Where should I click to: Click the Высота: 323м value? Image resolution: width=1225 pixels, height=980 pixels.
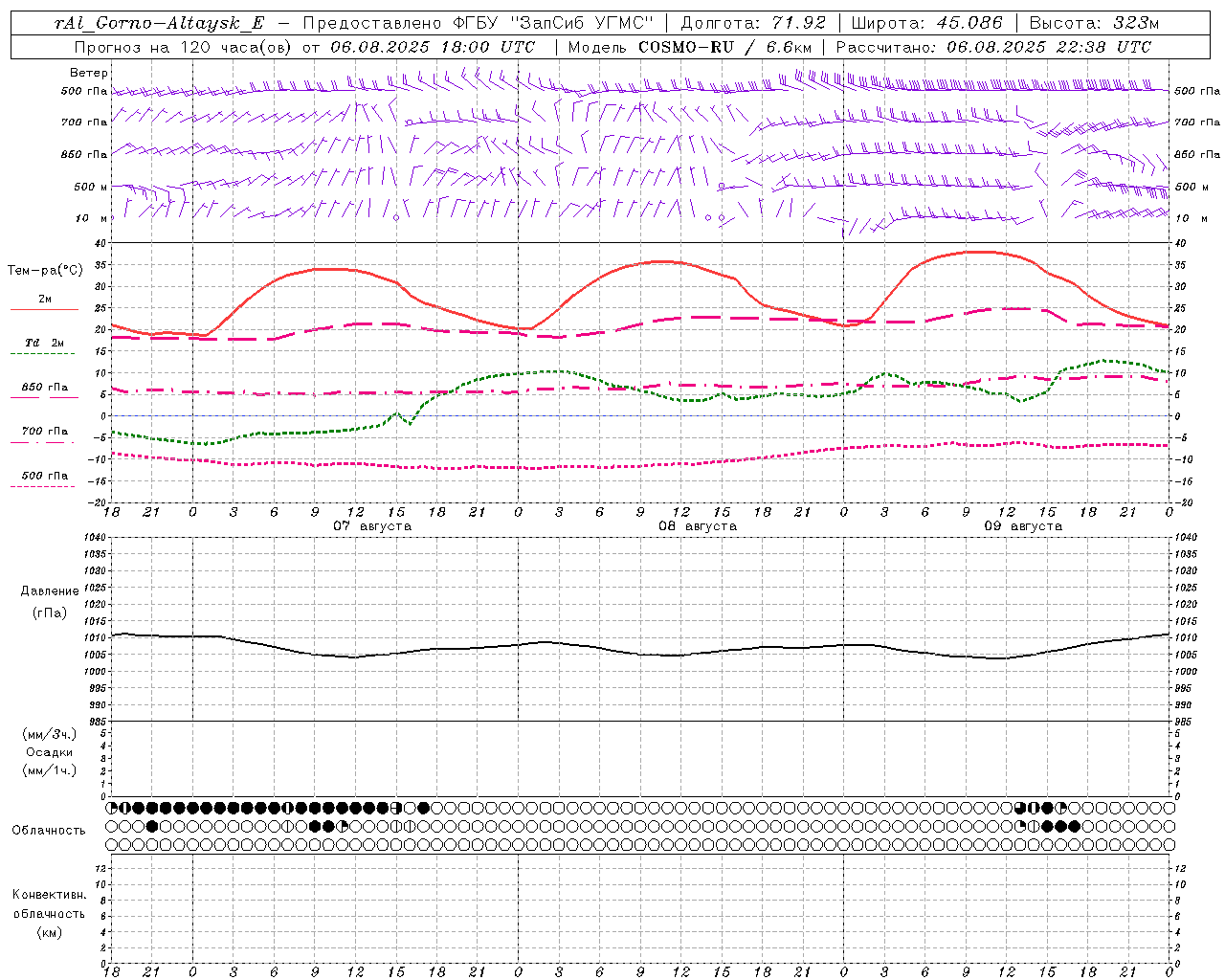[1094, 23]
